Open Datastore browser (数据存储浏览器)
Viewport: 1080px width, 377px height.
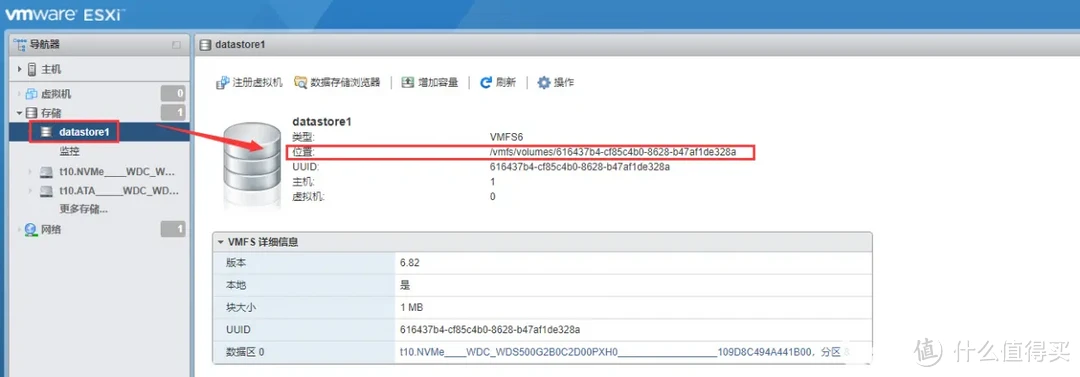[x=337, y=82]
